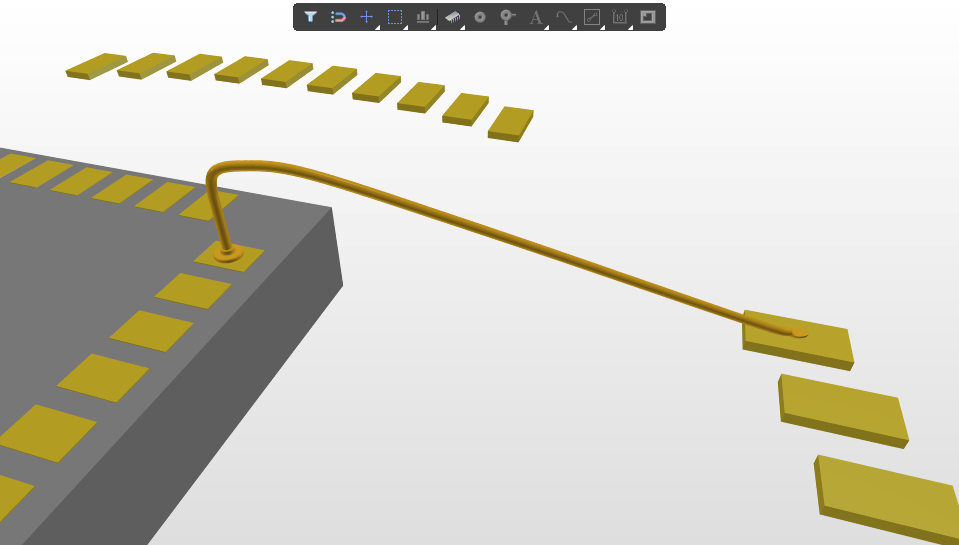Choose the curve-line placement tool
This screenshot has height=545, width=959.
click(x=564, y=17)
